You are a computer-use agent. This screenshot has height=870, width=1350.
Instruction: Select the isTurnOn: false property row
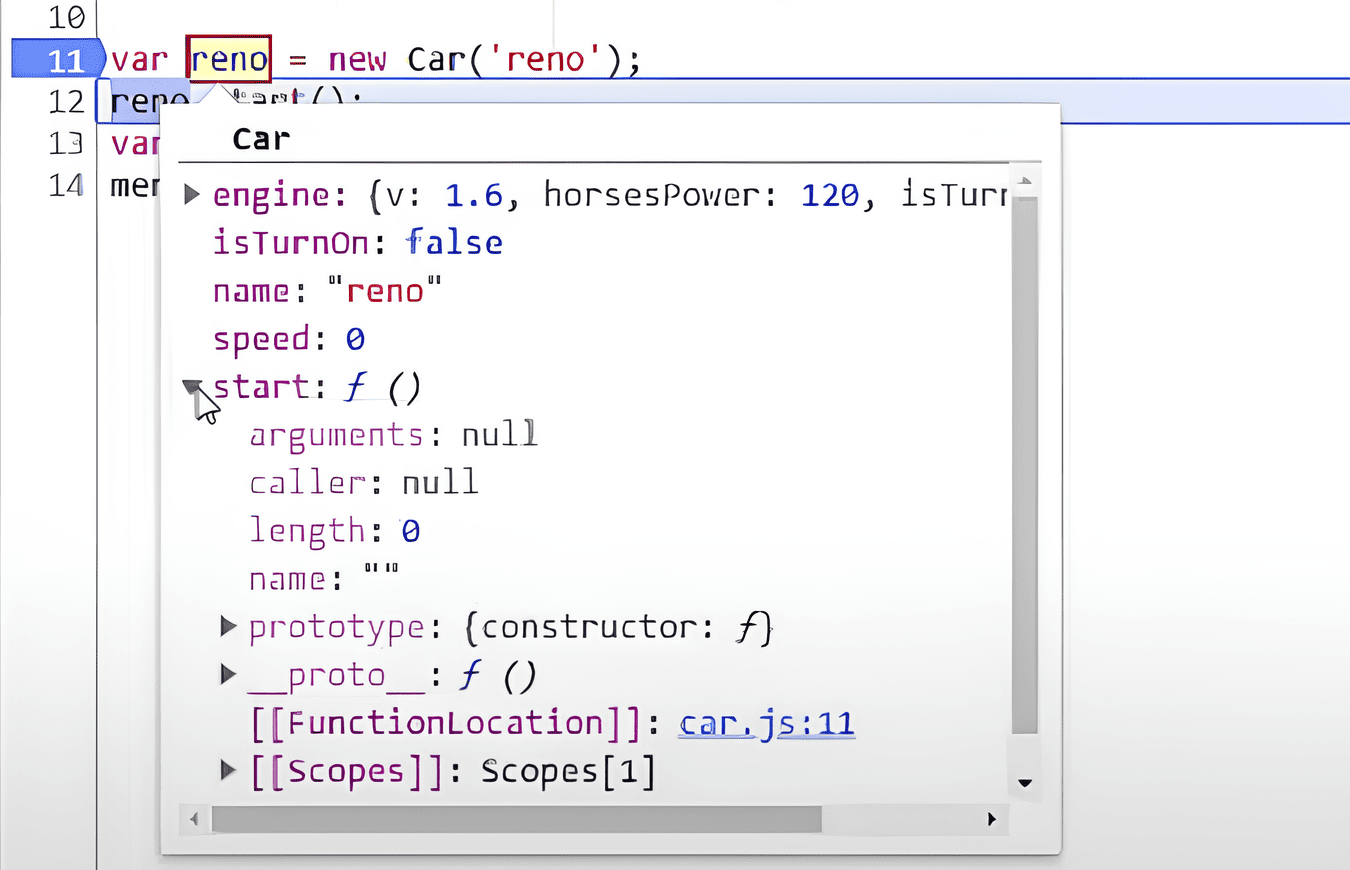click(357, 243)
